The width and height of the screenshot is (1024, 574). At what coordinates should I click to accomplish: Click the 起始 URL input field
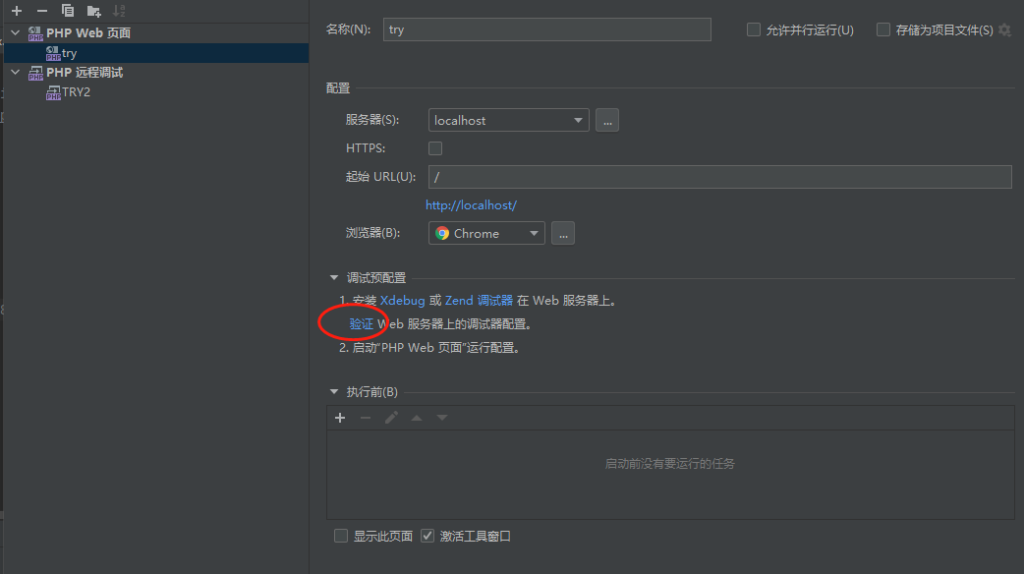coord(720,177)
